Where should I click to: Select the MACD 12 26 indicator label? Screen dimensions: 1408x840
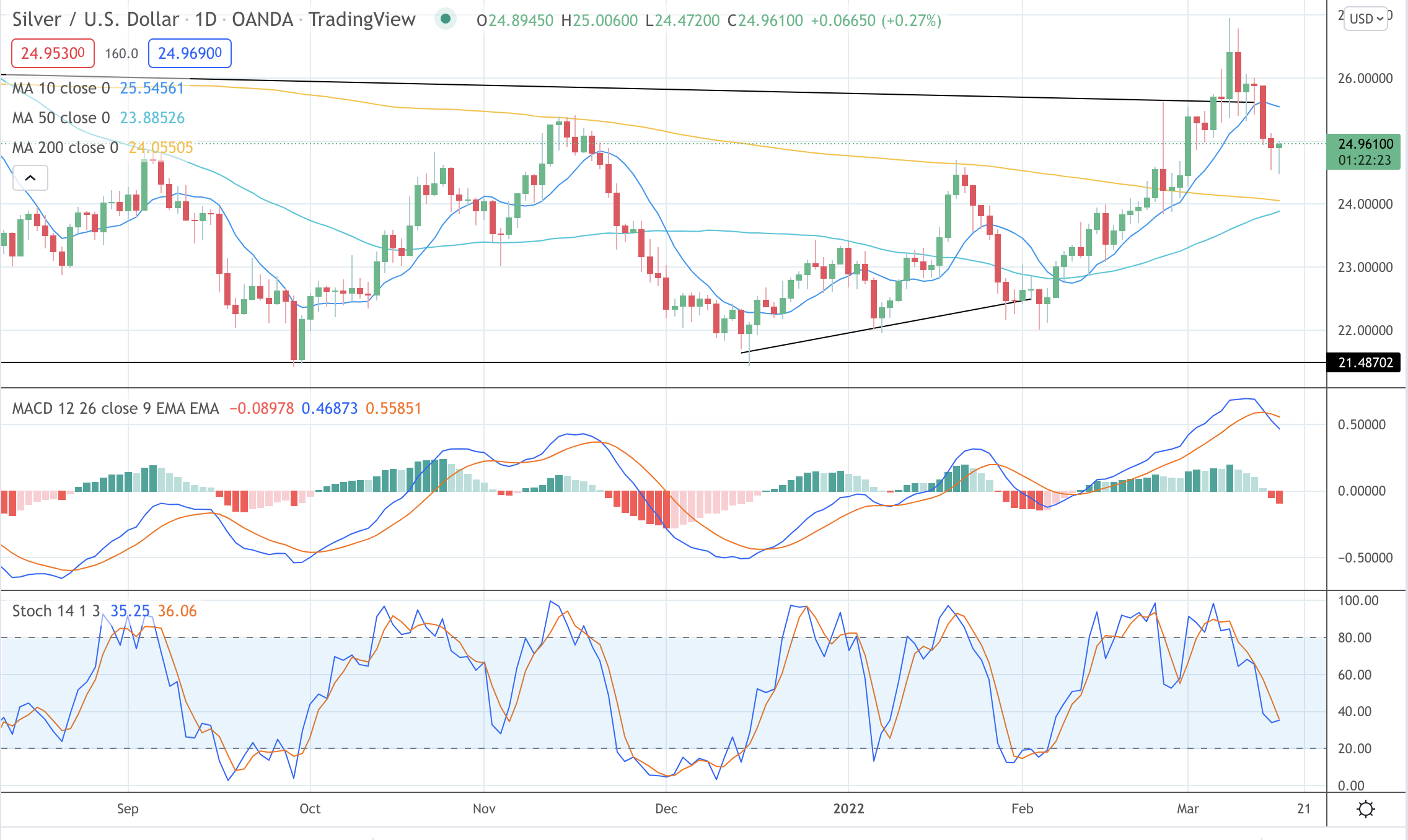pyautogui.click(x=115, y=408)
